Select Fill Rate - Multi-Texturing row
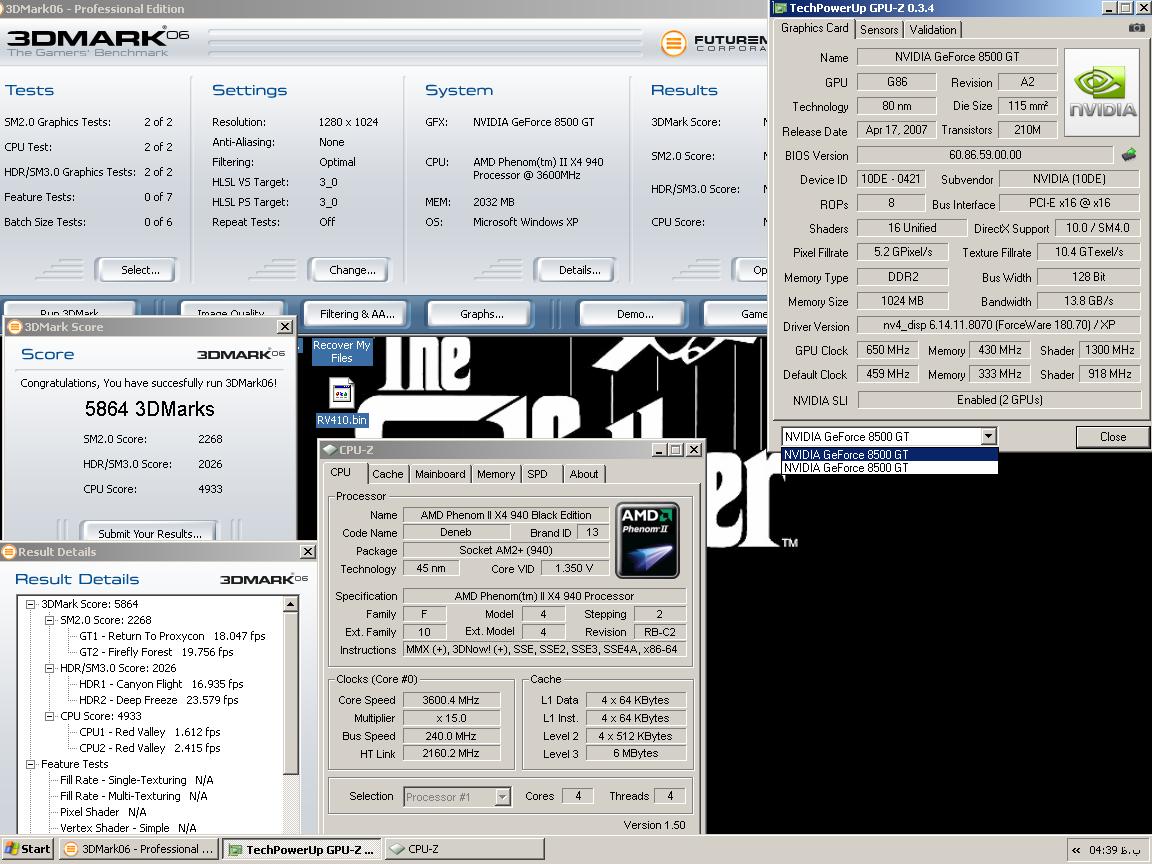This screenshot has width=1152, height=864. tap(134, 796)
